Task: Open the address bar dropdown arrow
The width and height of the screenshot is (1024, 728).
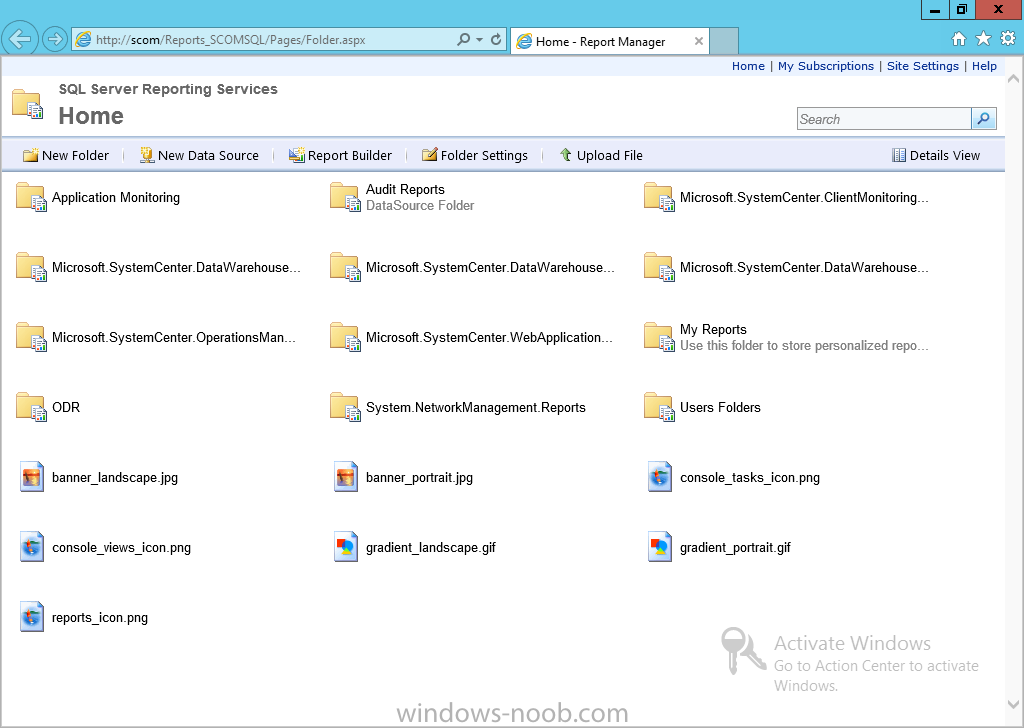Action: (480, 40)
